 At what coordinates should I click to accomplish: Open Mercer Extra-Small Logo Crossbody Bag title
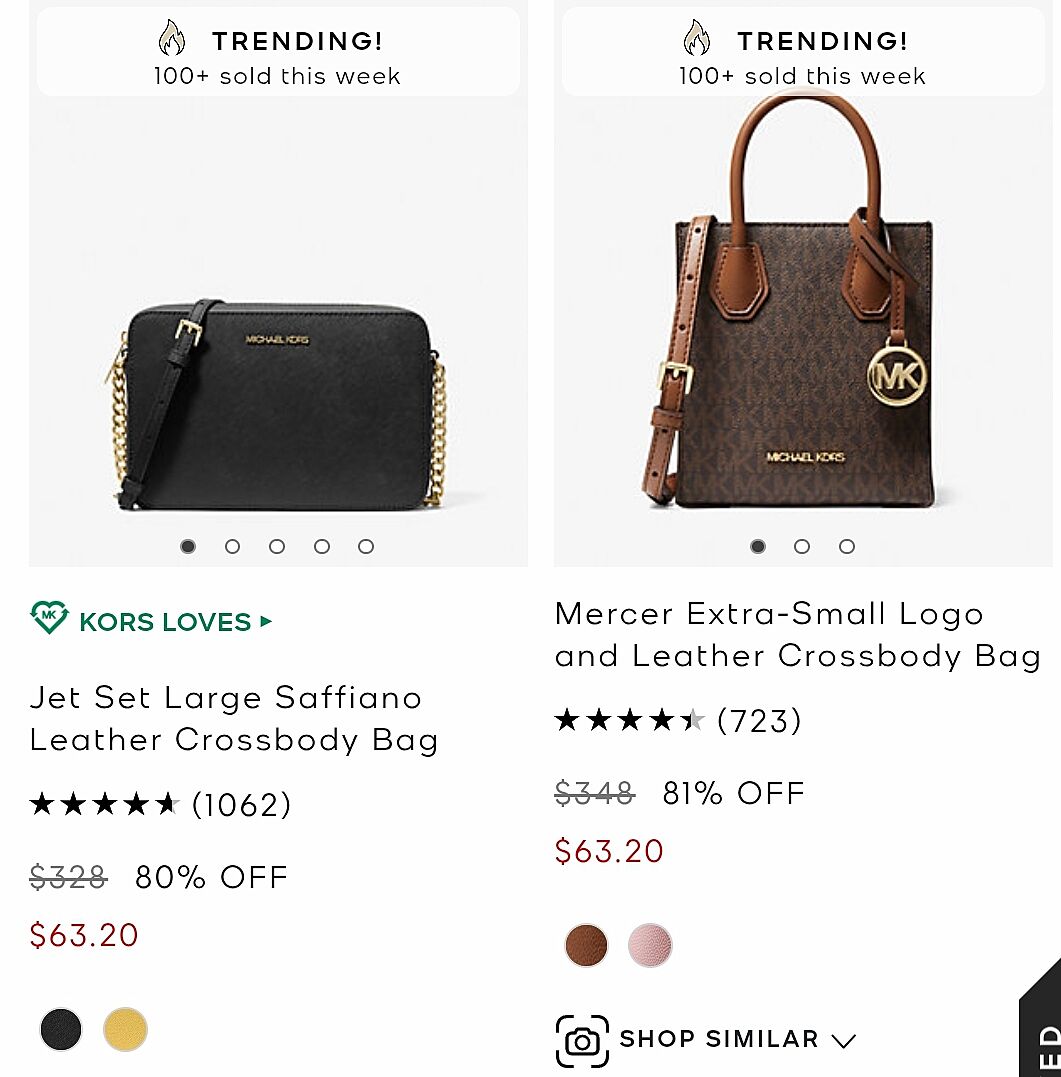[x=797, y=634]
